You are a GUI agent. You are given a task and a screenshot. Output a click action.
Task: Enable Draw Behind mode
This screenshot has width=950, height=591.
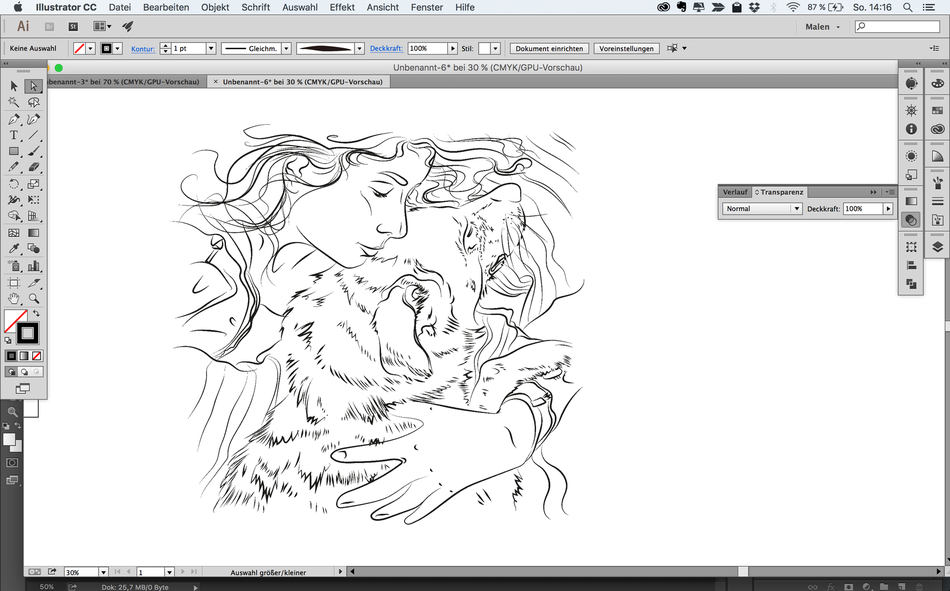coord(24,372)
